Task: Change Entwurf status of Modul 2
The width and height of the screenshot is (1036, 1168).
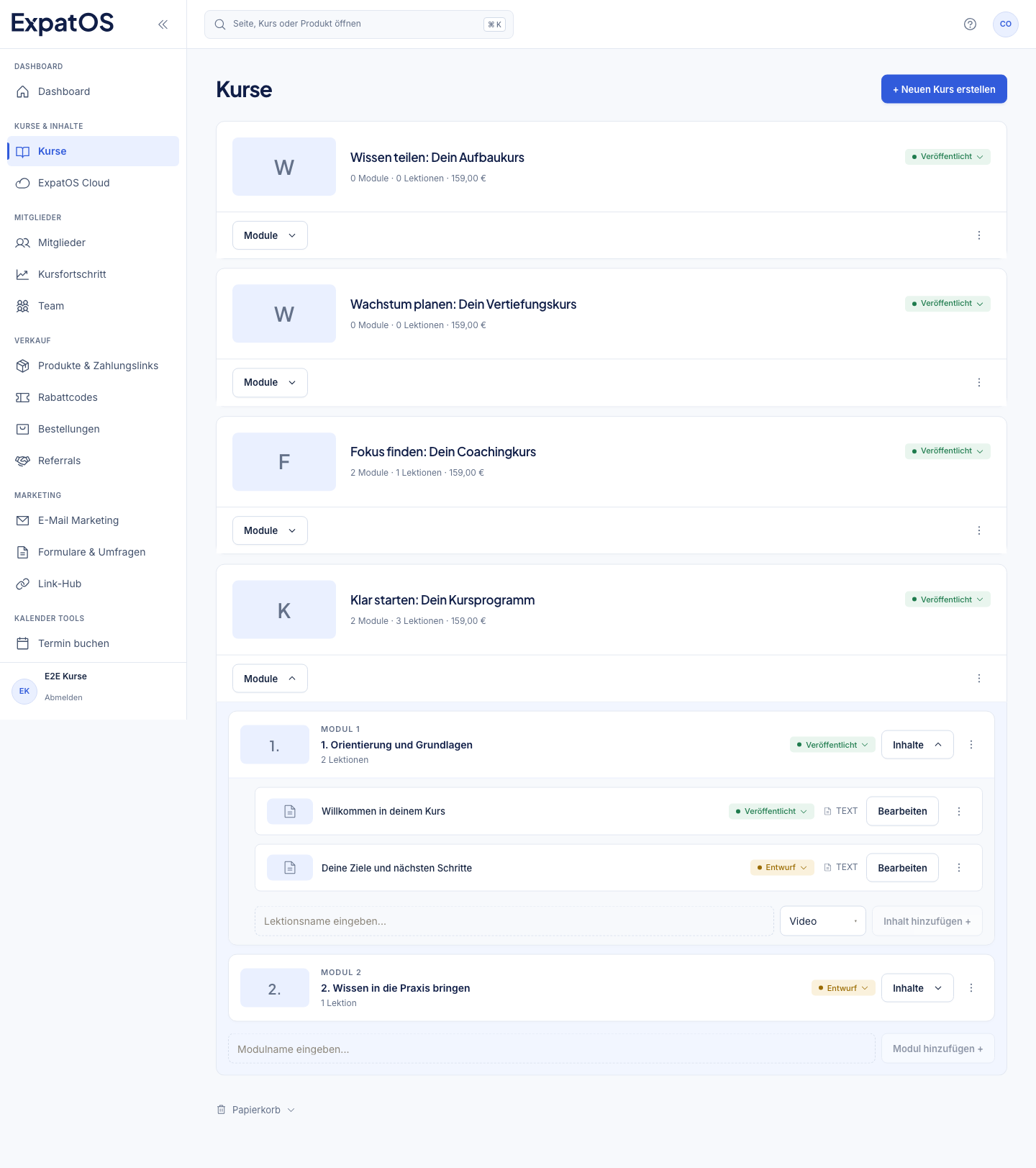Action: [843, 988]
